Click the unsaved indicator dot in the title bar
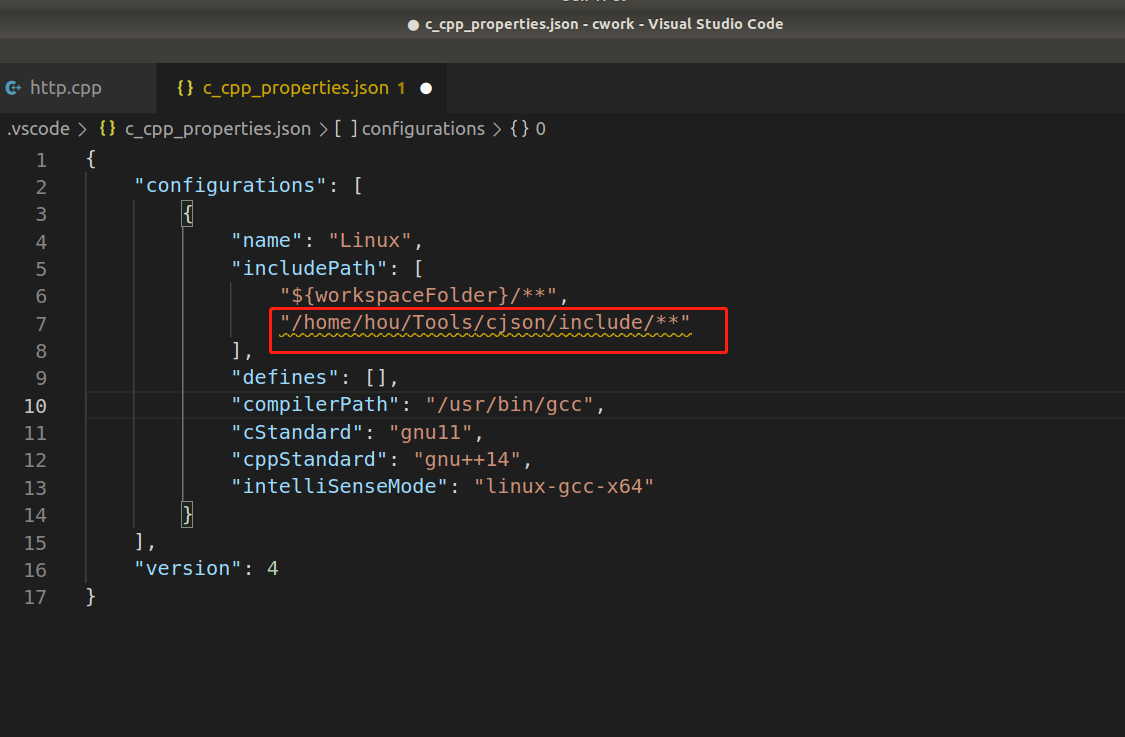Image resolution: width=1125 pixels, height=737 pixels. (412, 24)
